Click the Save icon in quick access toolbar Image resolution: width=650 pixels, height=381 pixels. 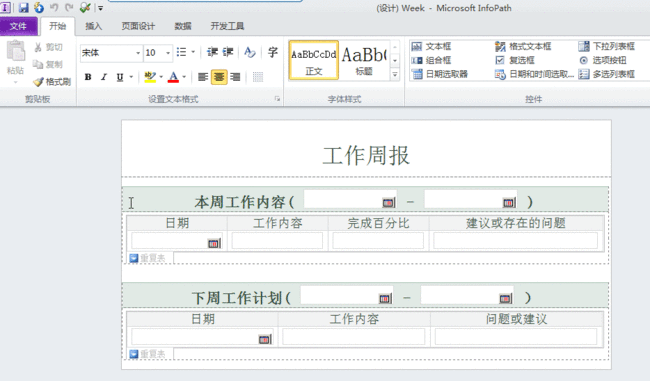[24, 7]
